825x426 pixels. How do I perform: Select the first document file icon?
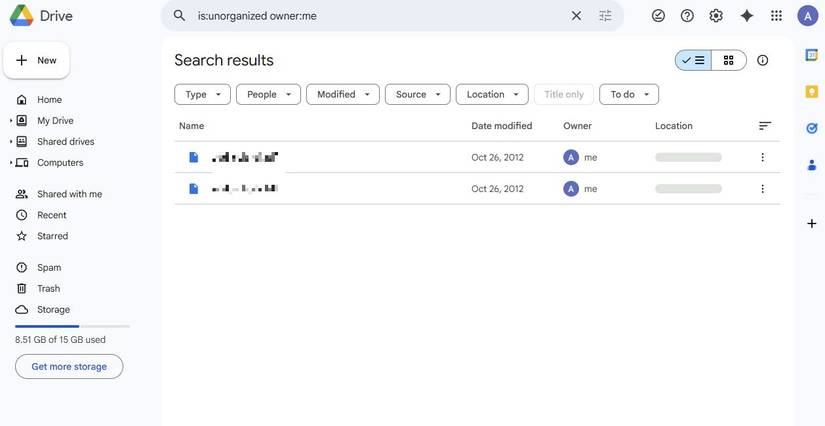[194, 157]
